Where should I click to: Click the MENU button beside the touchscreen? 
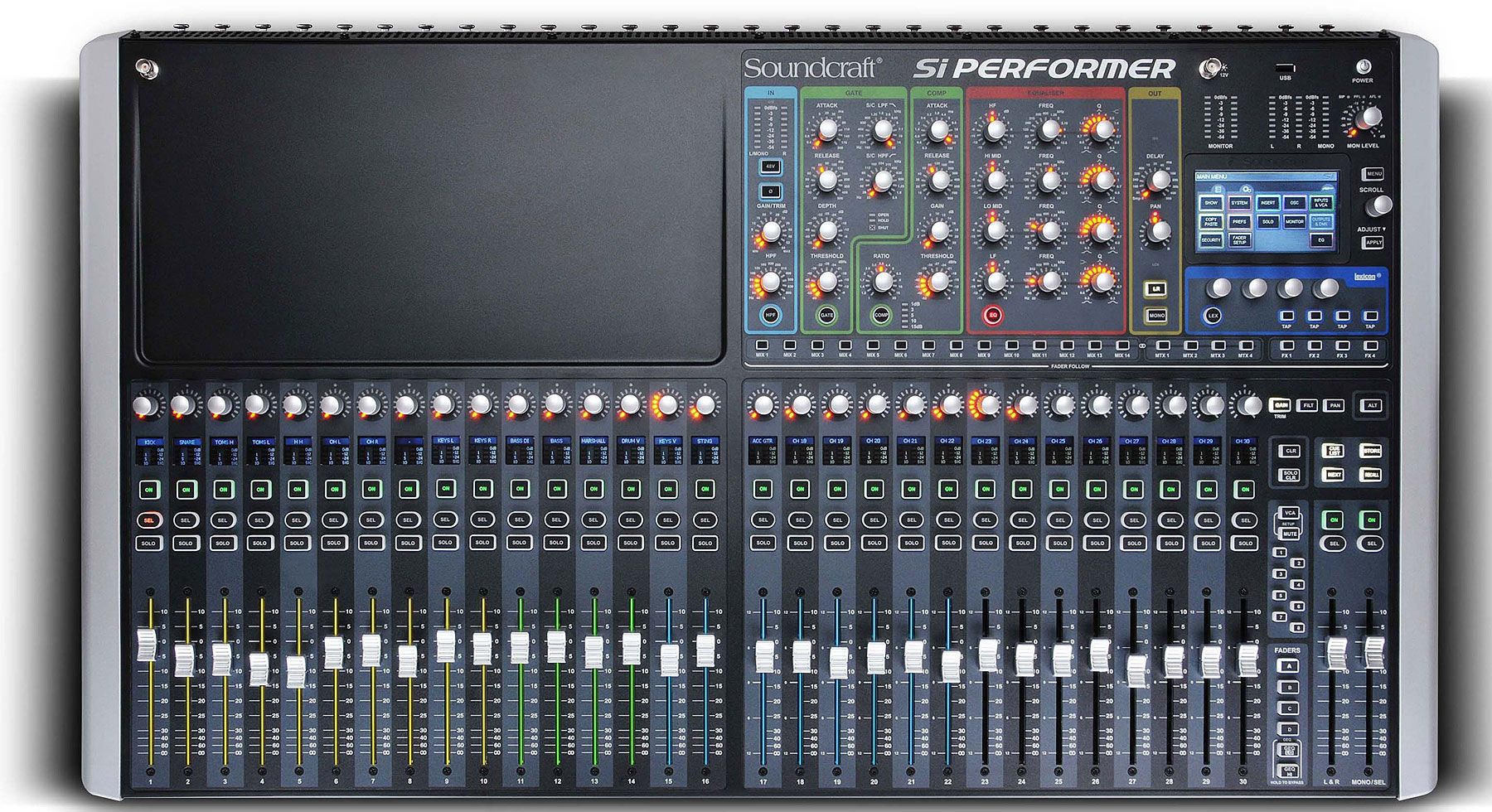(1373, 174)
